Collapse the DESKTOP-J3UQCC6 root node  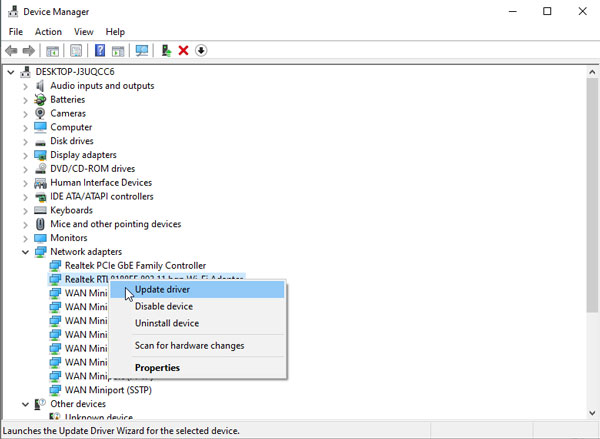[x=11, y=72]
